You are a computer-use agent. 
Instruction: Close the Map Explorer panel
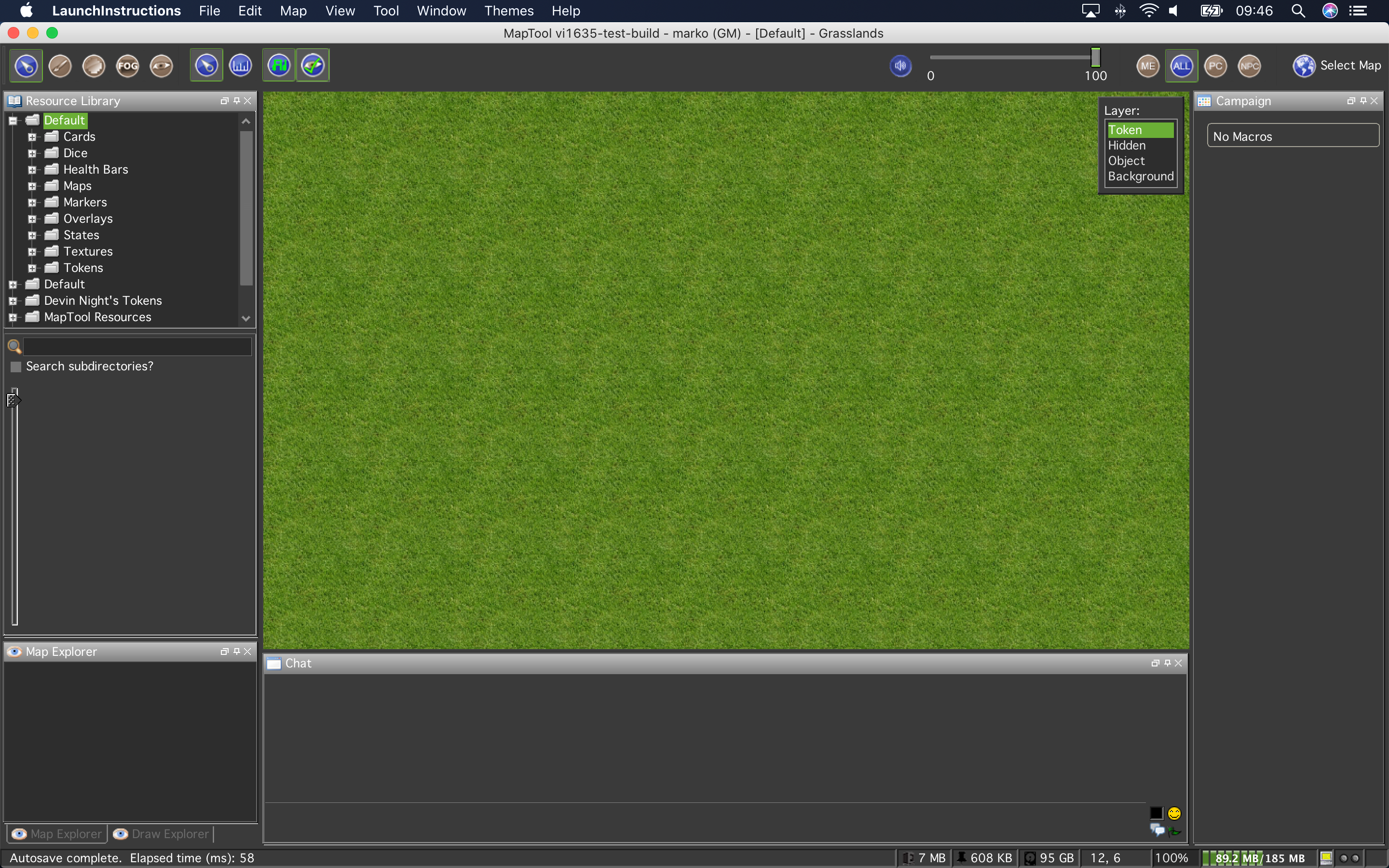[247, 651]
